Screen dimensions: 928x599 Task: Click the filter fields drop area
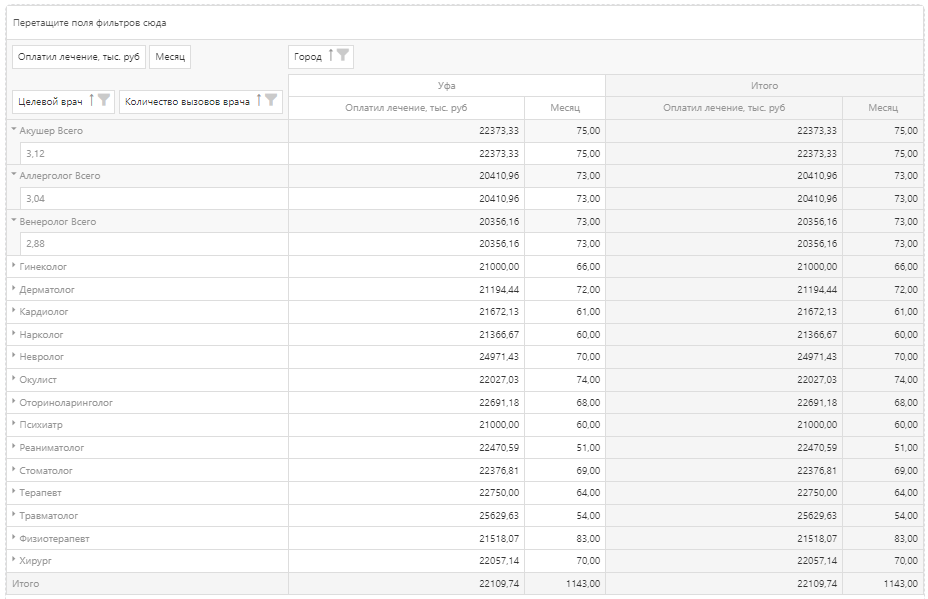pos(464,23)
